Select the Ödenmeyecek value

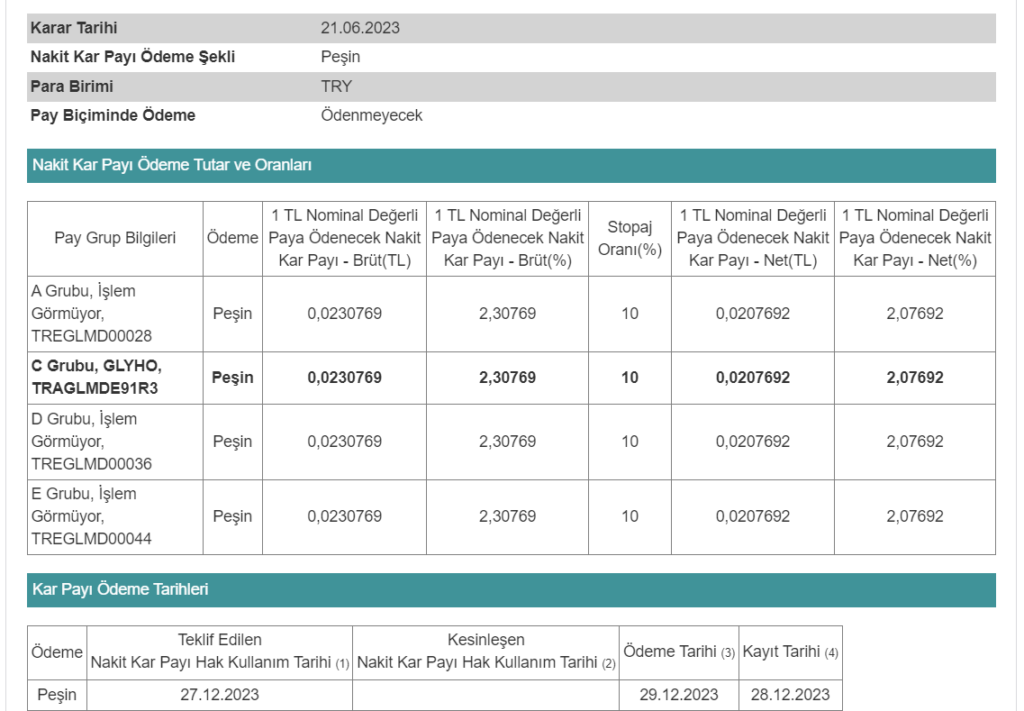371,115
